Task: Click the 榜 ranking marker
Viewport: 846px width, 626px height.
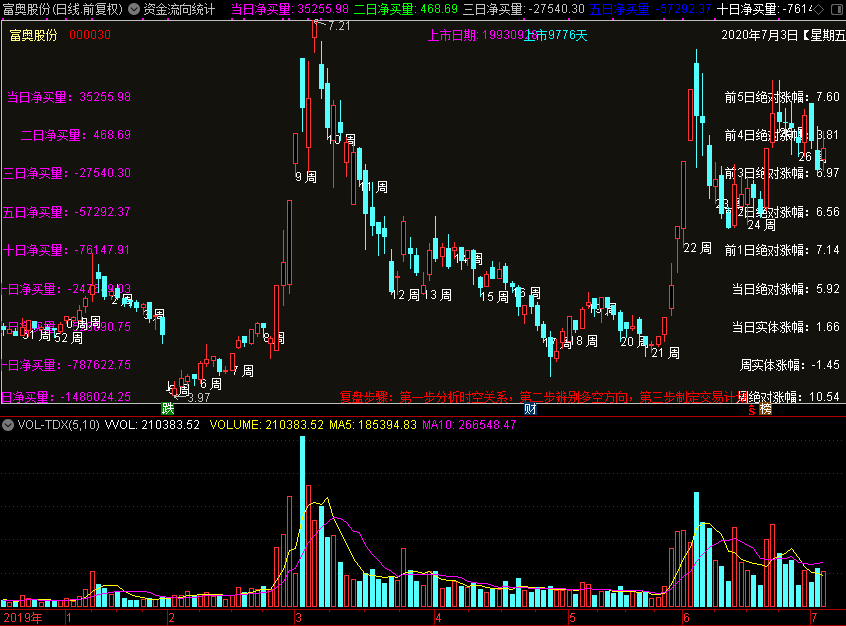Action: click(765, 409)
